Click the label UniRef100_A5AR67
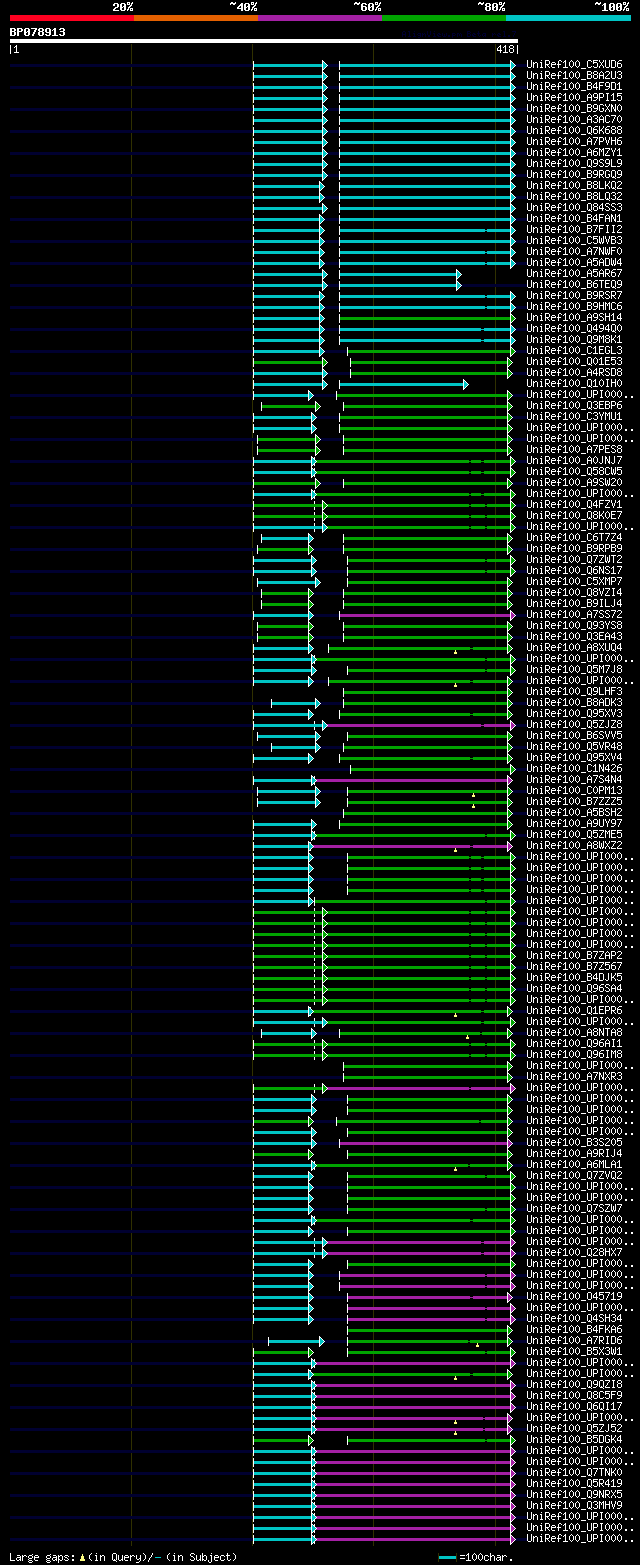640x1565 pixels. click(574, 273)
